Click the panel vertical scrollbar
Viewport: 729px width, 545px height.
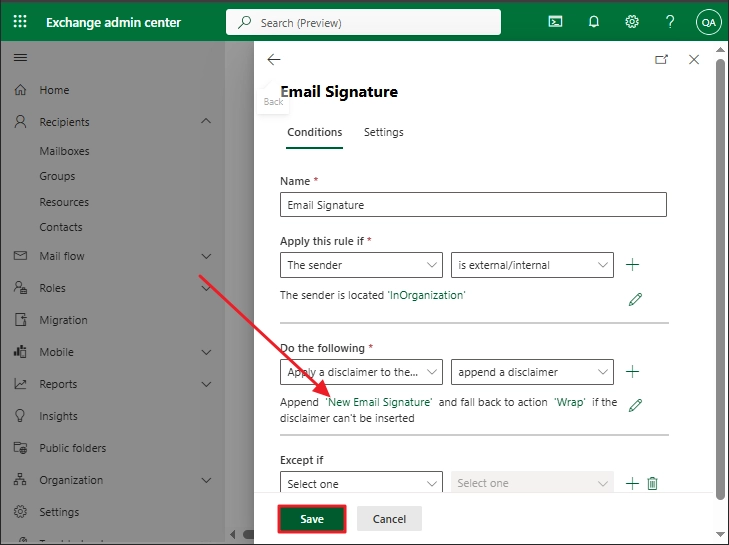720,279
